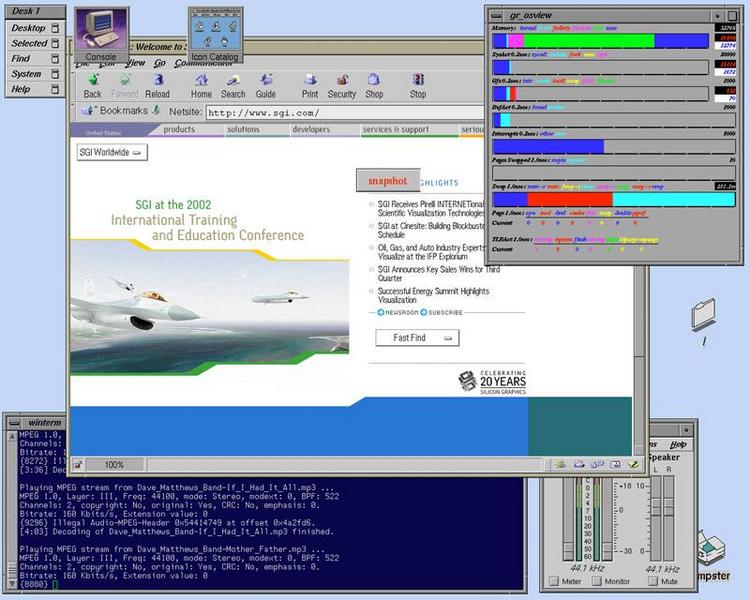Open Mailbox from the component bar
The image size is (750, 600).
[x=579, y=464]
